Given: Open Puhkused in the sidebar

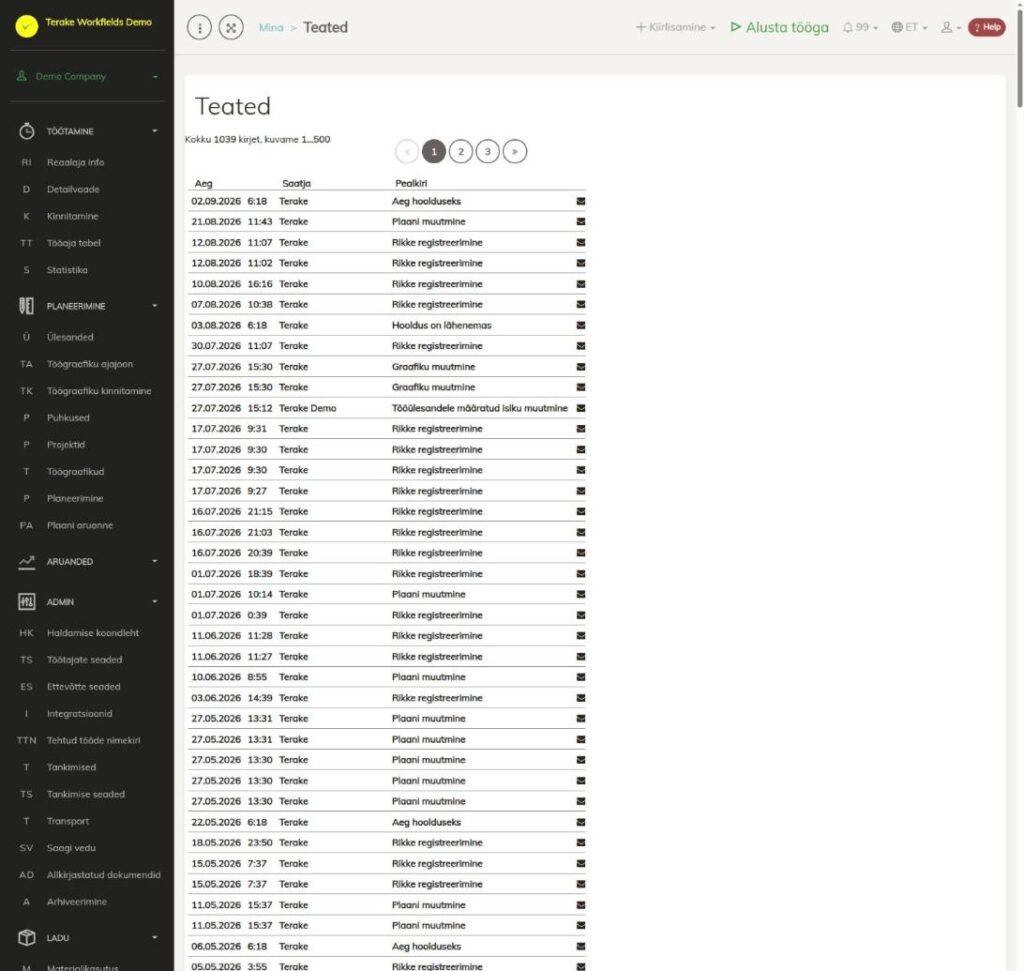Looking at the screenshot, I should coord(68,418).
